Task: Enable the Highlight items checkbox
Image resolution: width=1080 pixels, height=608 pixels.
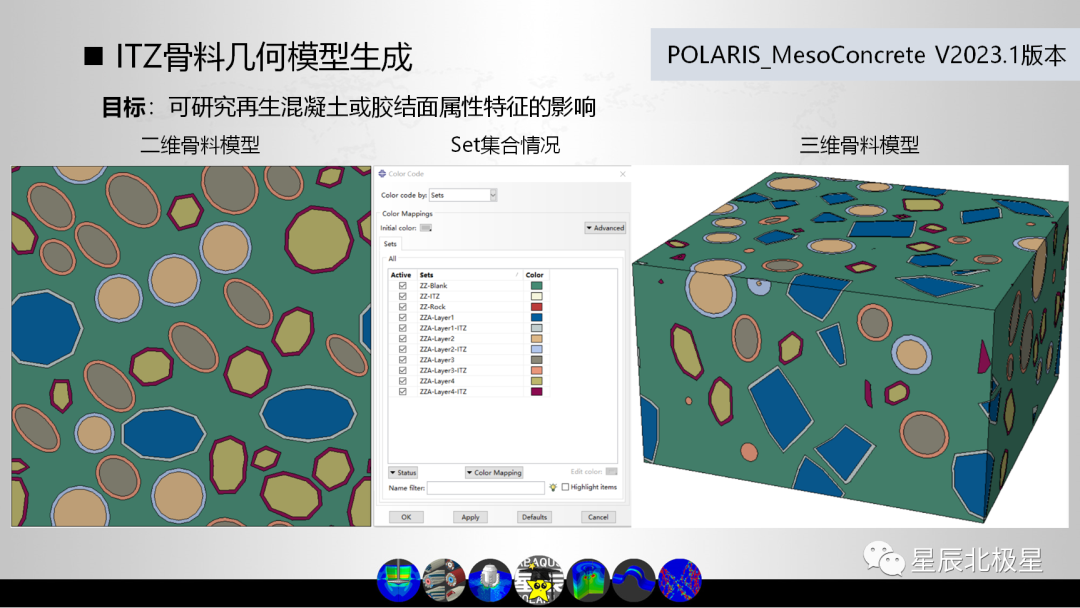Action: point(563,487)
